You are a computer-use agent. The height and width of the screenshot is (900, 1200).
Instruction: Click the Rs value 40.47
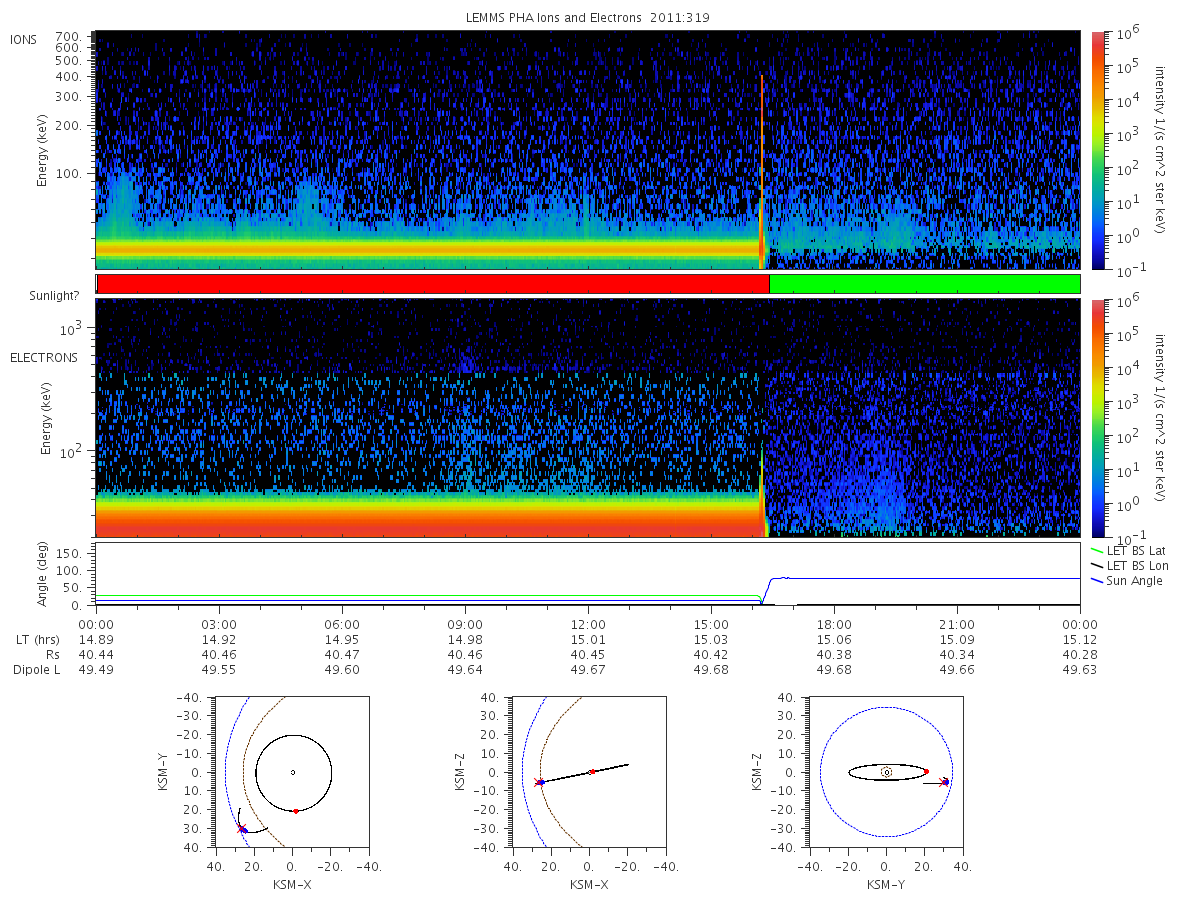[342, 654]
